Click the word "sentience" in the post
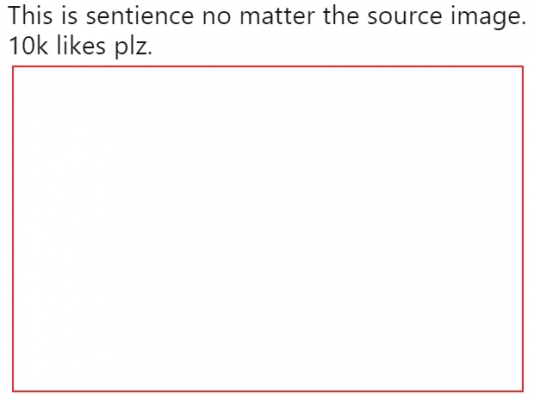Viewport: 534px width, 400px height. (140, 16)
